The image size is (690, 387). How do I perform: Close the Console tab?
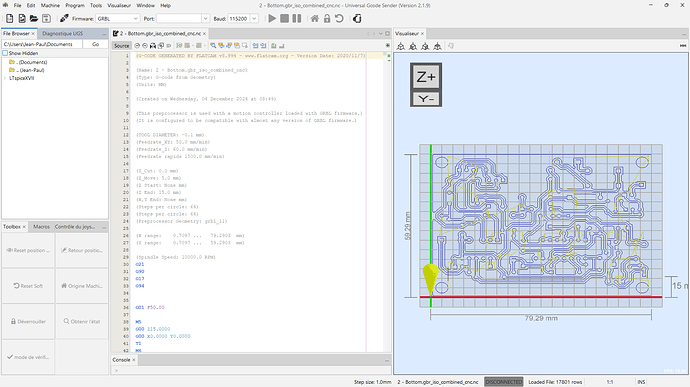point(134,360)
